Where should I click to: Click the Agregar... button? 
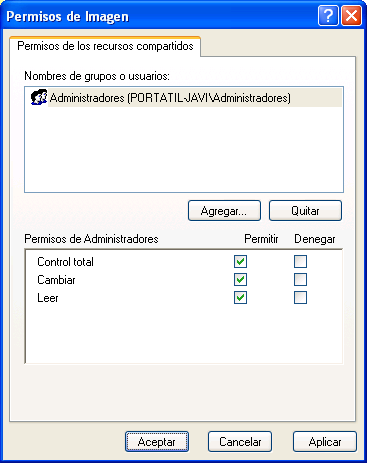point(224,210)
